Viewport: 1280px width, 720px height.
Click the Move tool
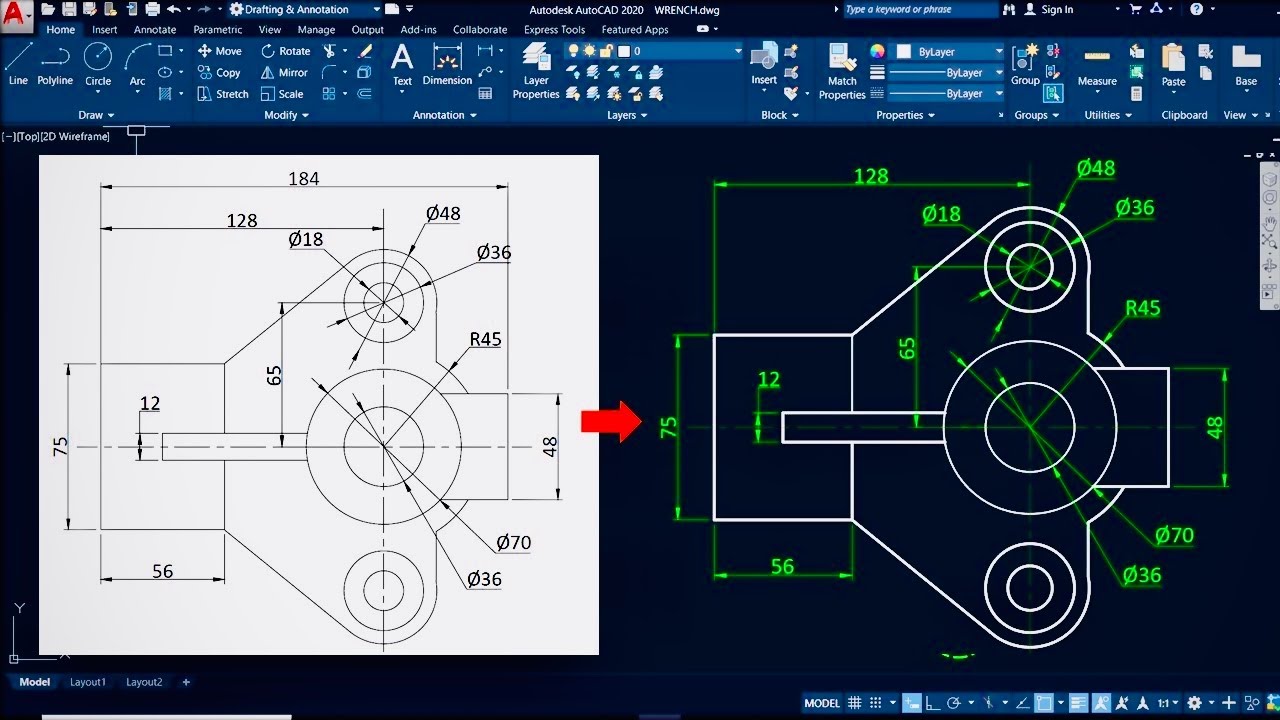pyautogui.click(x=220, y=51)
